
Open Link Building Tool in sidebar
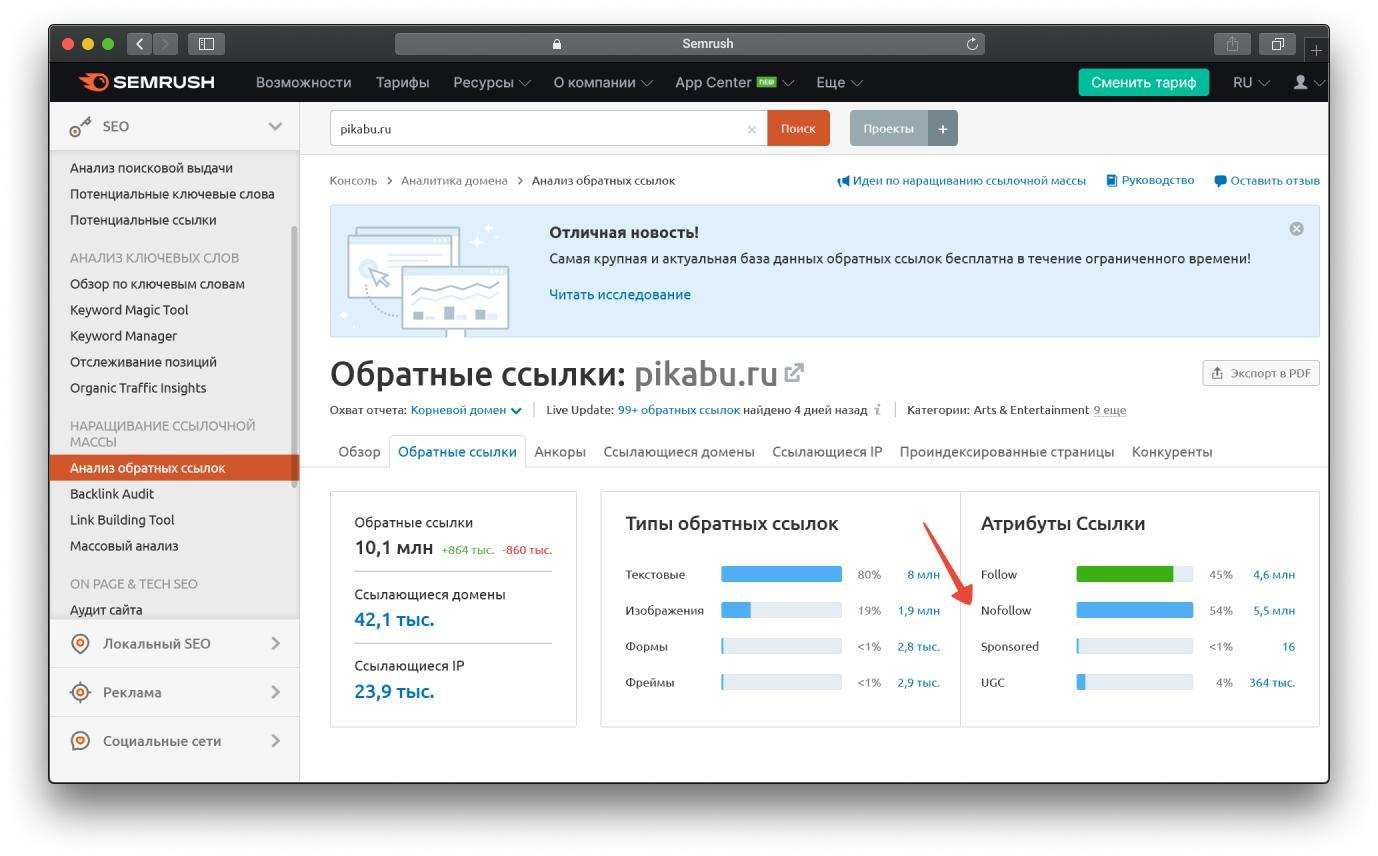pos(122,520)
